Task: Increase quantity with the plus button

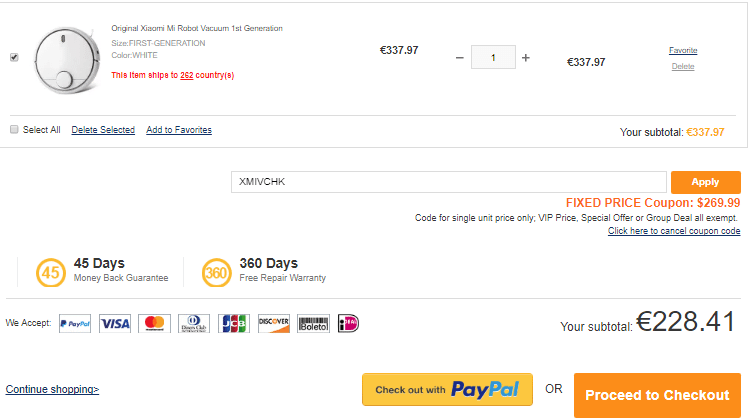Action: click(526, 58)
